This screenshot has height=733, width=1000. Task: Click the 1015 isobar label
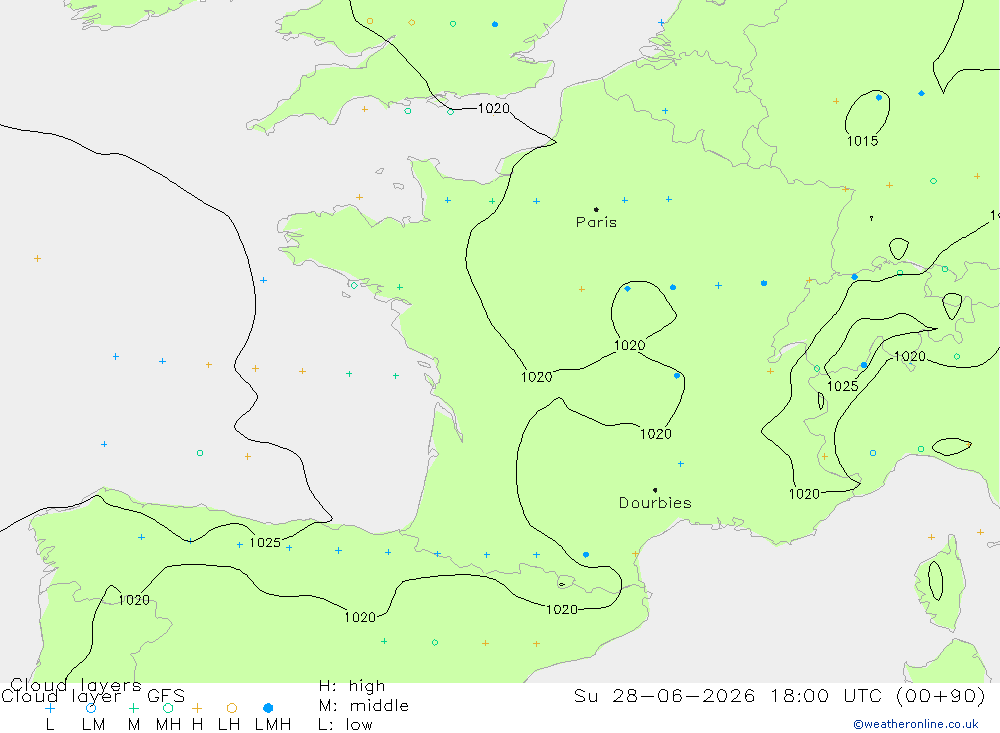[862, 141]
